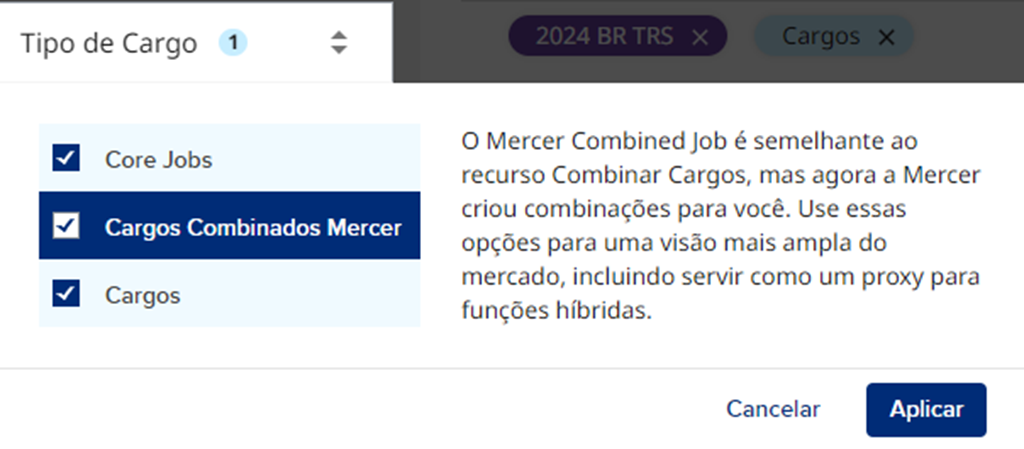Select the Cargos chip label in the top bar
Screen dimensions: 1024x449
(820, 37)
